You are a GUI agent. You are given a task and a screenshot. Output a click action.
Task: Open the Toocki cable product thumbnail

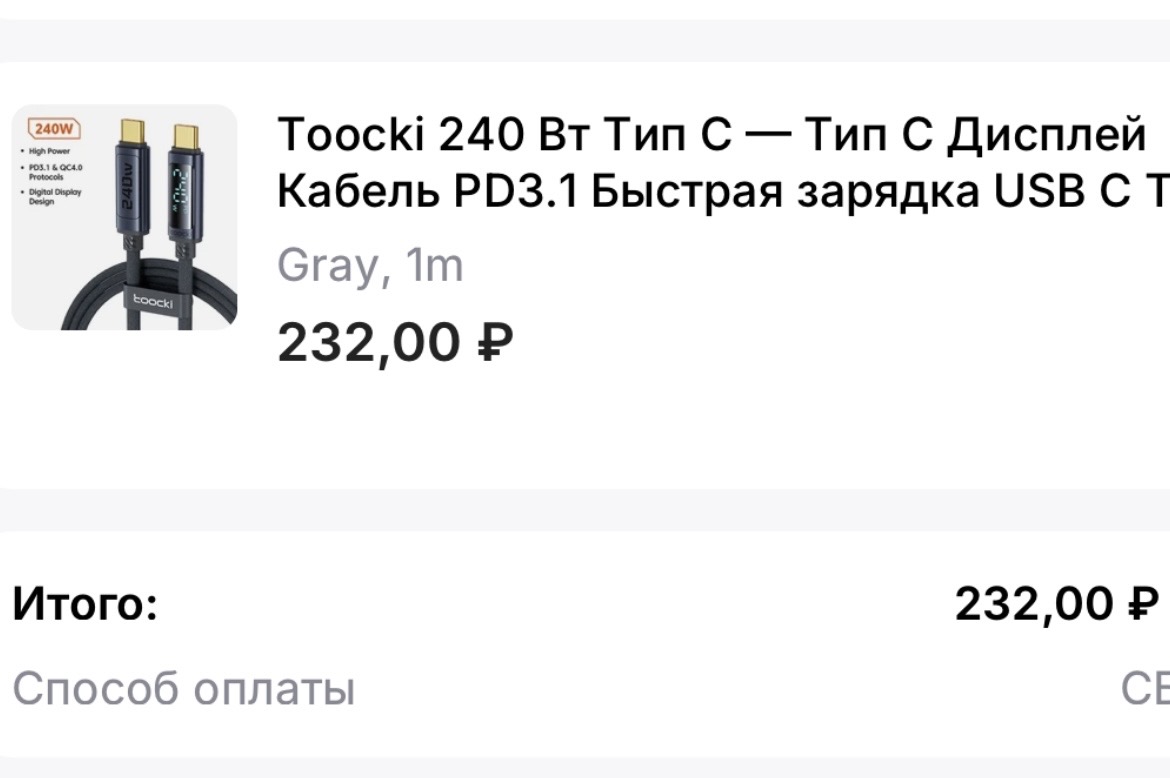pyautogui.click(x=124, y=217)
